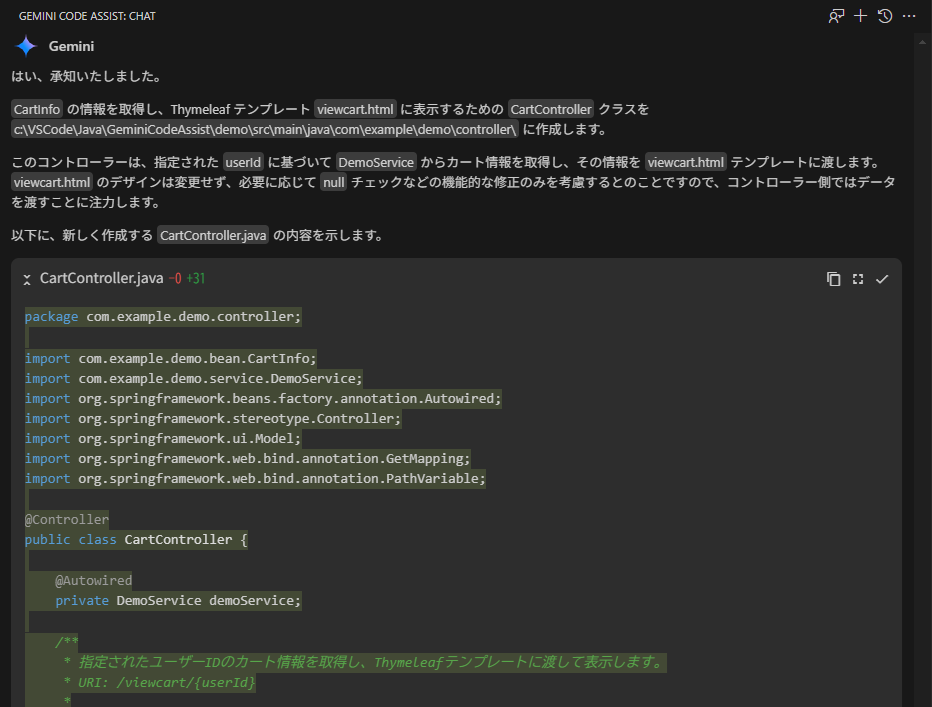932x707 pixels.
Task: Click the @Controller annotation line
Action: tap(67, 520)
